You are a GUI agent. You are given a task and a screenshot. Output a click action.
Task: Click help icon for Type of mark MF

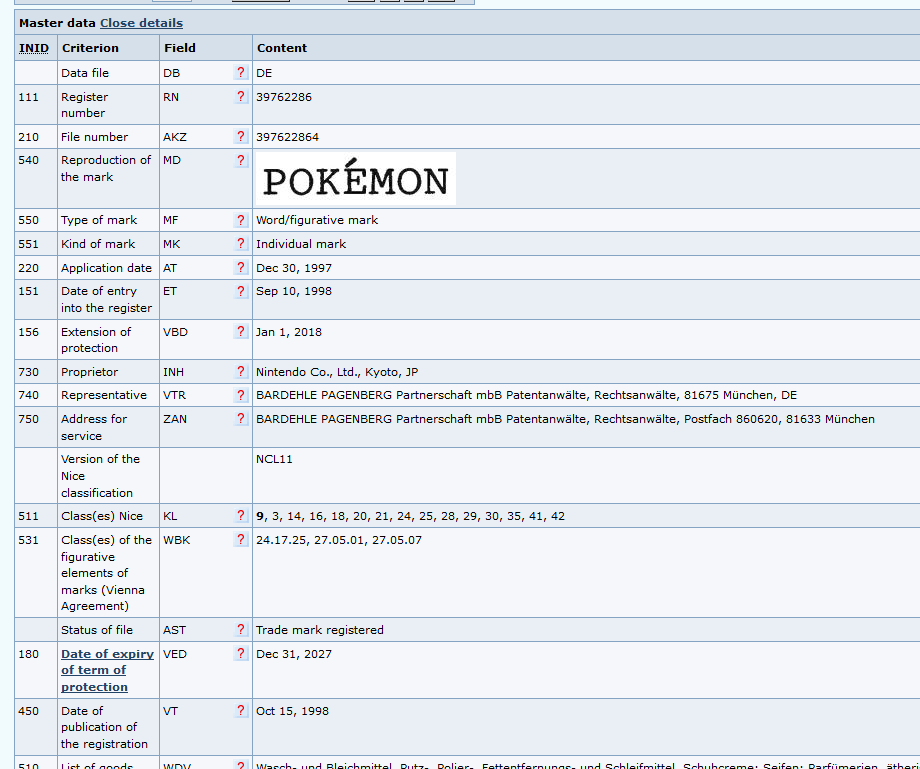pyautogui.click(x=241, y=219)
